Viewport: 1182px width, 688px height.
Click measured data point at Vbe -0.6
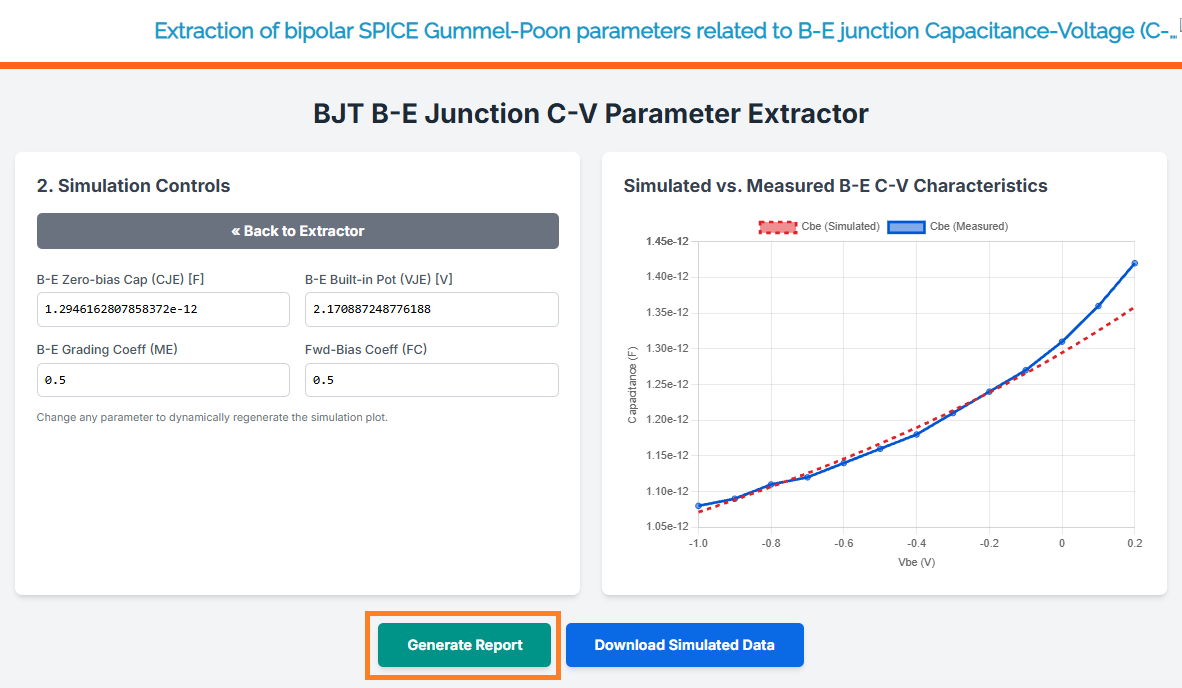pyautogui.click(x=844, y=463)
